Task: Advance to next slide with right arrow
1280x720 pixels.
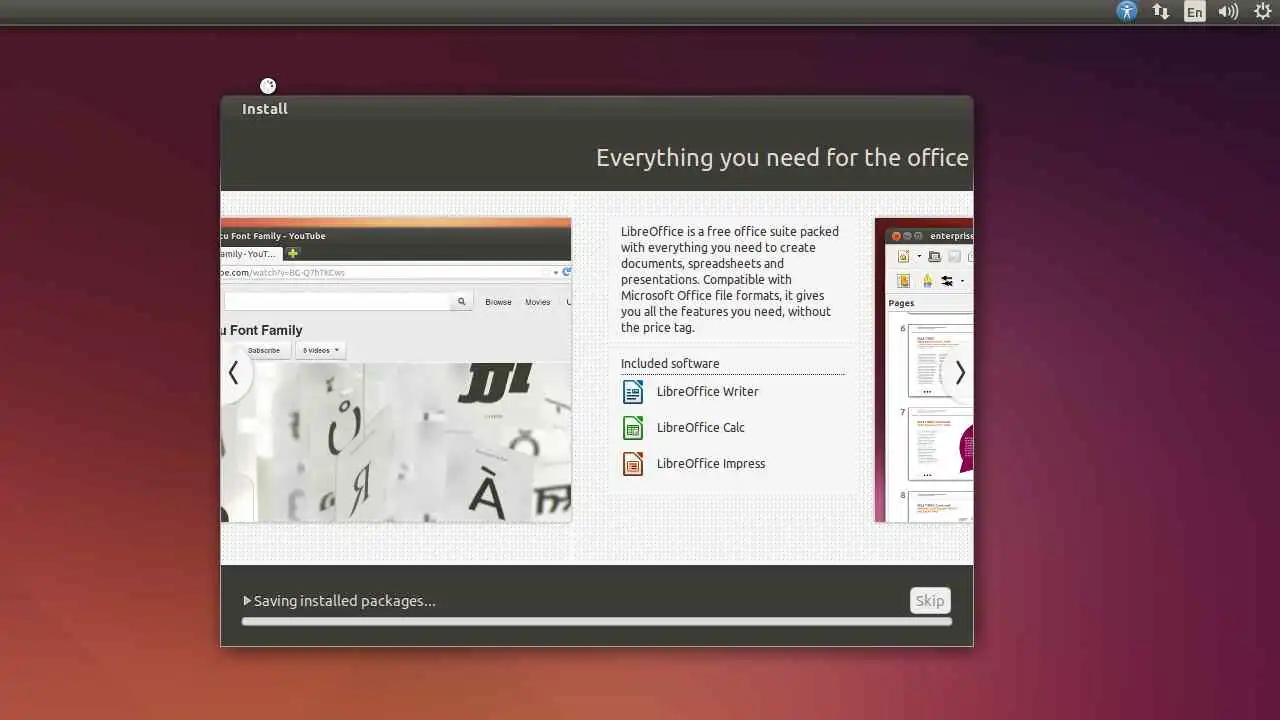Action: (959, 373)
